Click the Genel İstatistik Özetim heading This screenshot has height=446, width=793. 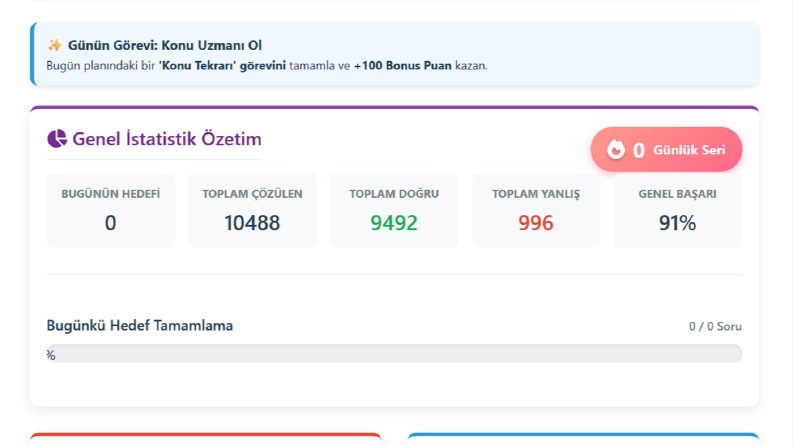(167, 139)
